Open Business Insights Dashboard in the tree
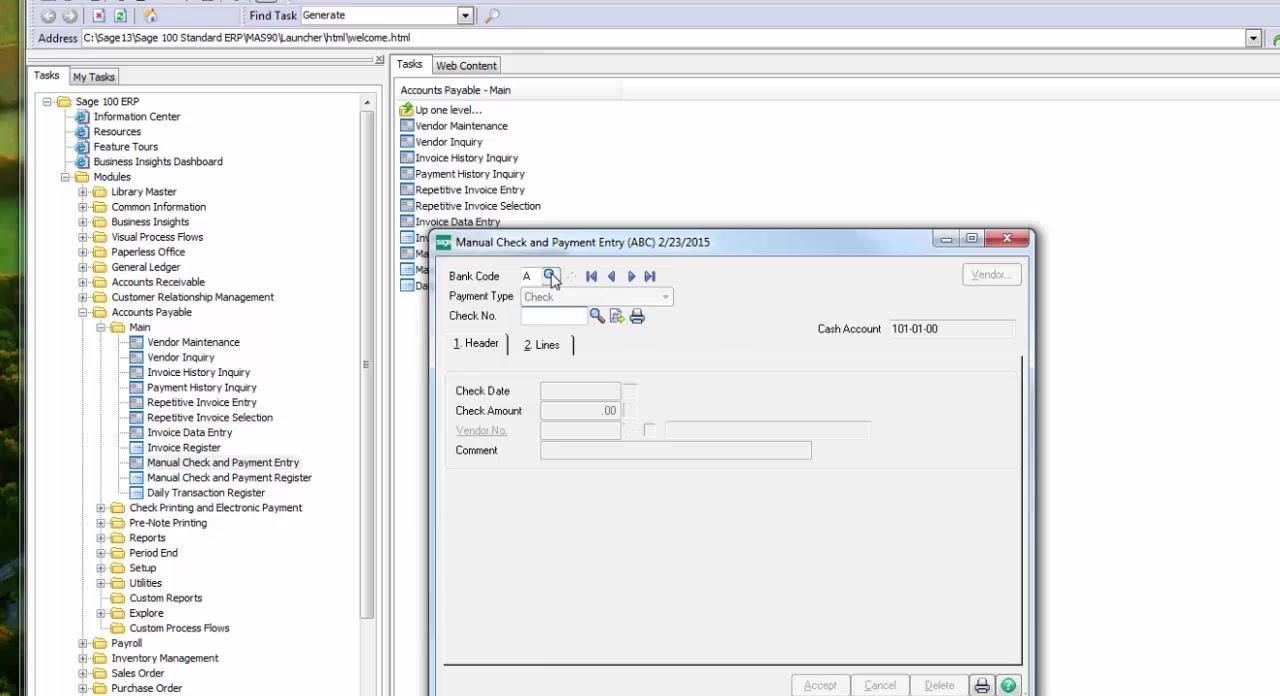This screenshot has height=696, width=1280. tap(158, 162)
